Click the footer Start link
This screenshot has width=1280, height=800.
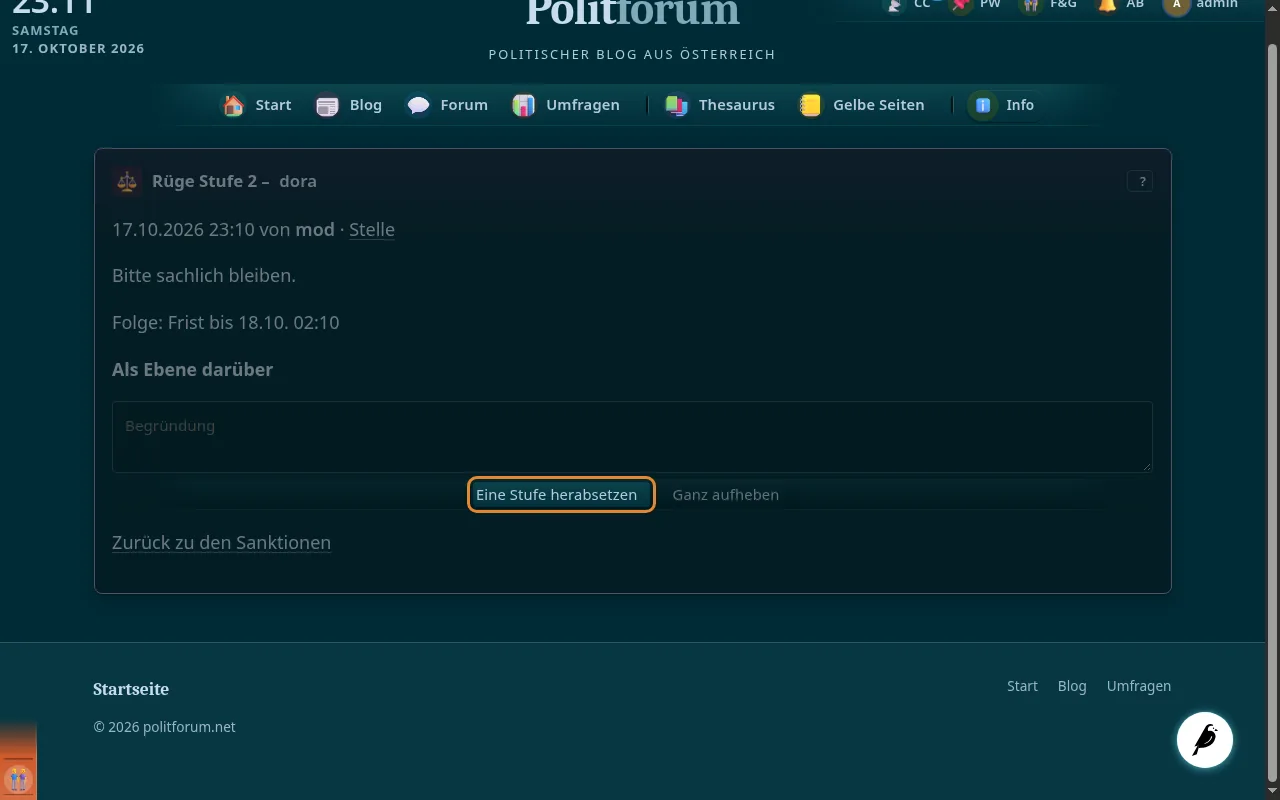[1022, 686]
